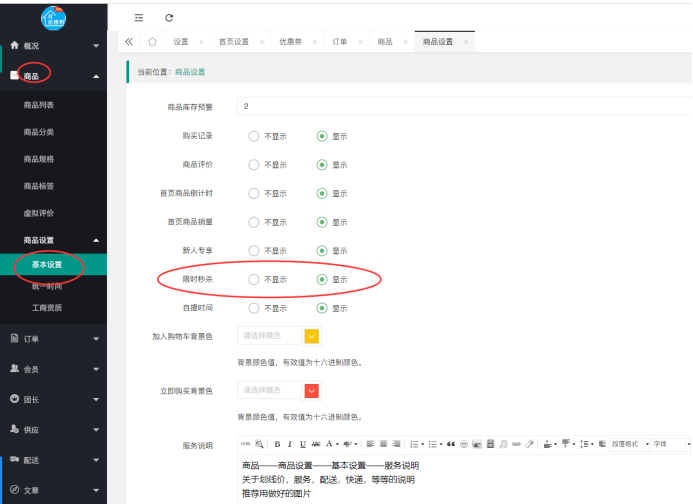The width and height of the screenshot is (693, 504).
Task: Select 不显示 for 购买记录
Action: [254, 136]
